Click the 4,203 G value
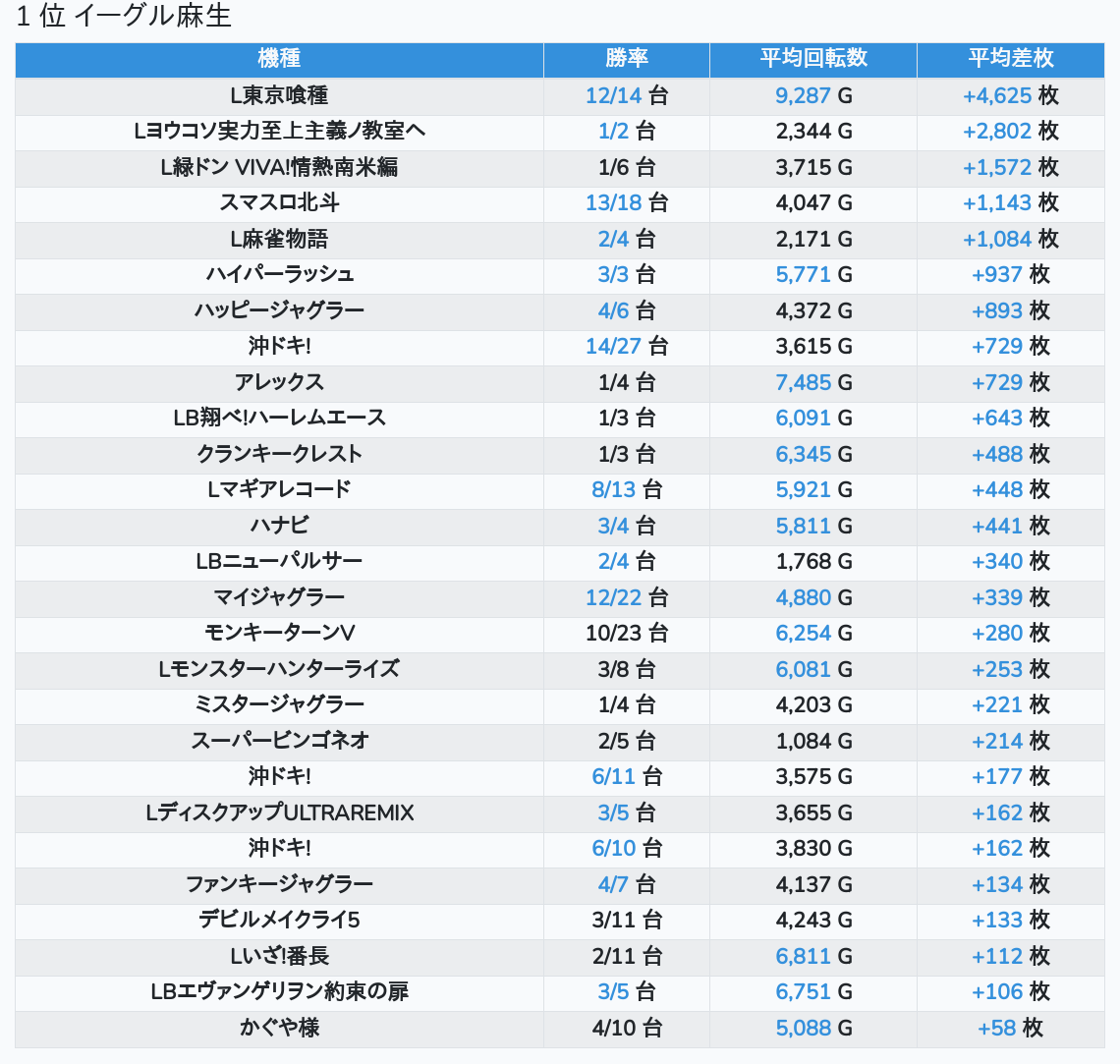1120x1064 pixels. [x=813, y=705]
